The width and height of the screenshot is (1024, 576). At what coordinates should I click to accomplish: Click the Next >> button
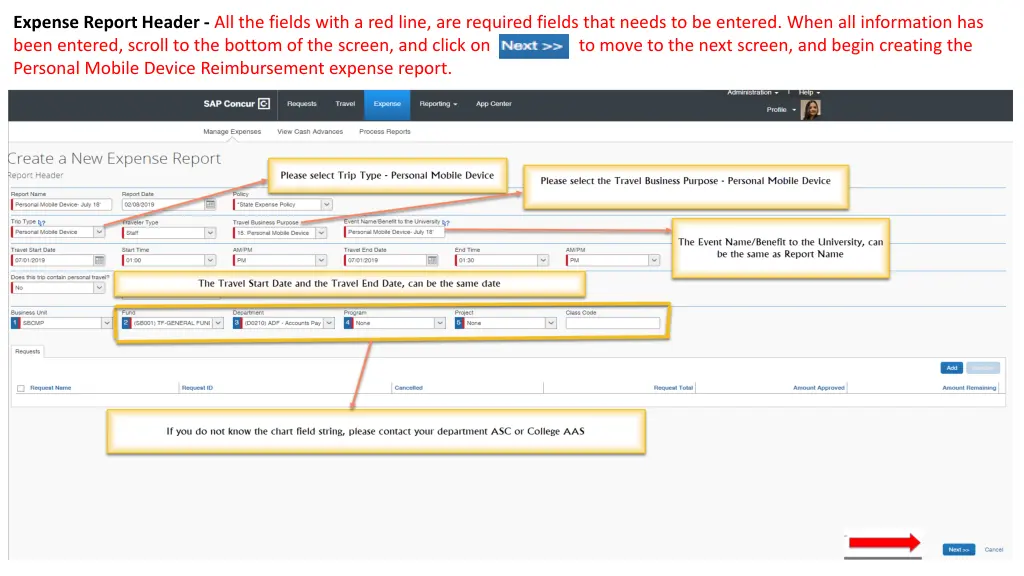tap(958, 549)
